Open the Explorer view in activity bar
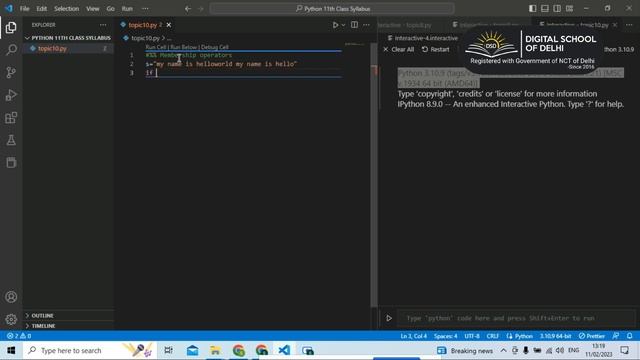This screenshot has width=640, height=360. coord(11,27)
